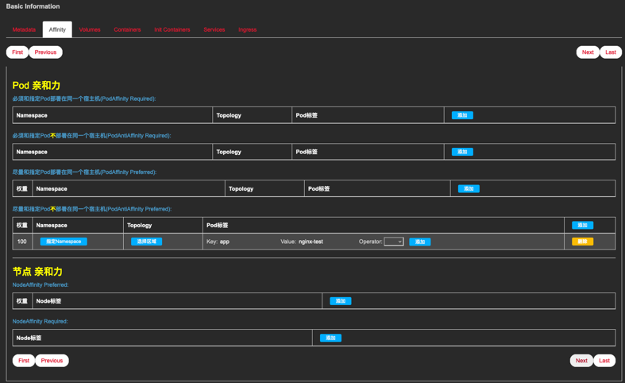Click the 'NodeAffinity Required:' label
This screenshot has width=625, height=383.
point(40,321)
